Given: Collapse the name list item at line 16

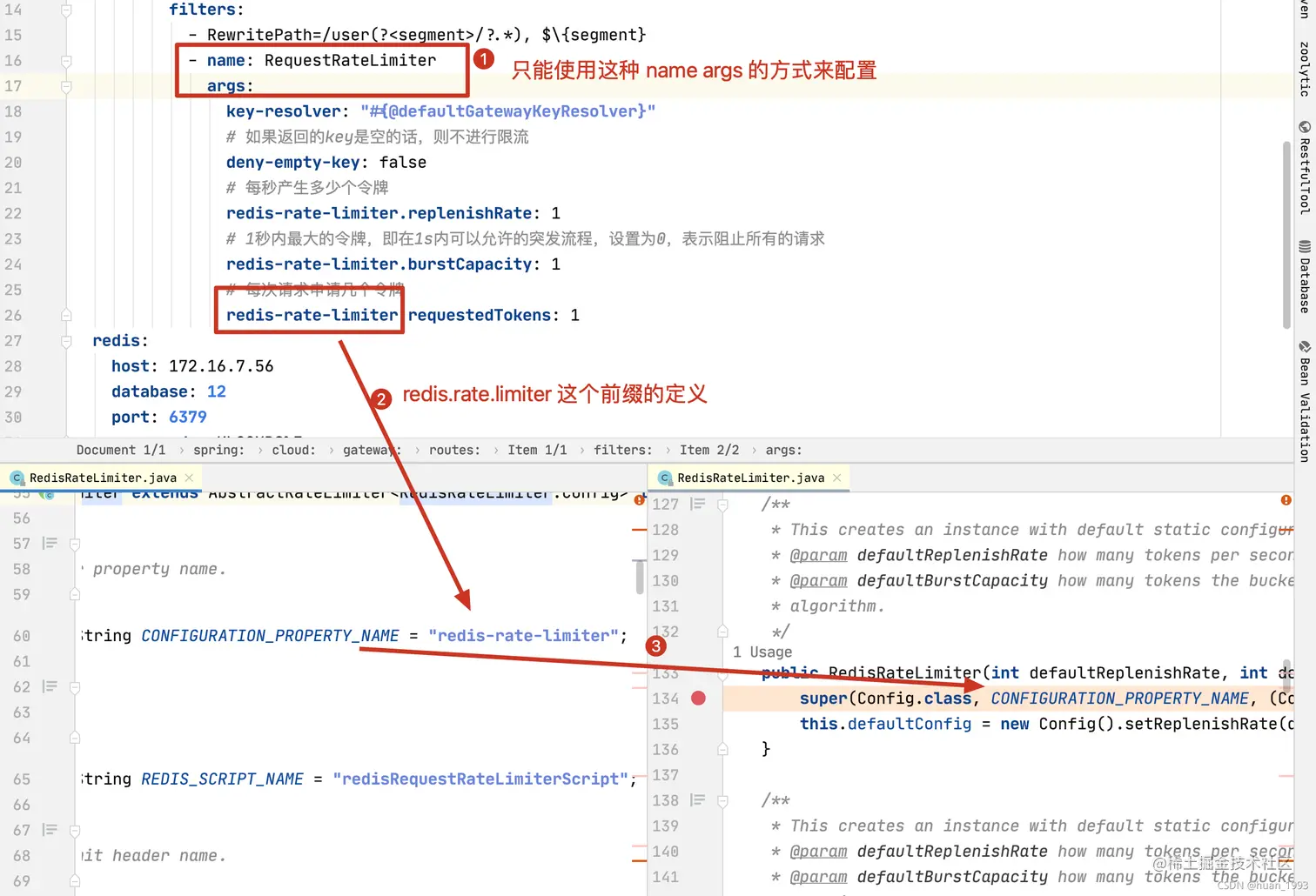Looking at the screenshot, I should pyautogui.click(x=66, y=61).
